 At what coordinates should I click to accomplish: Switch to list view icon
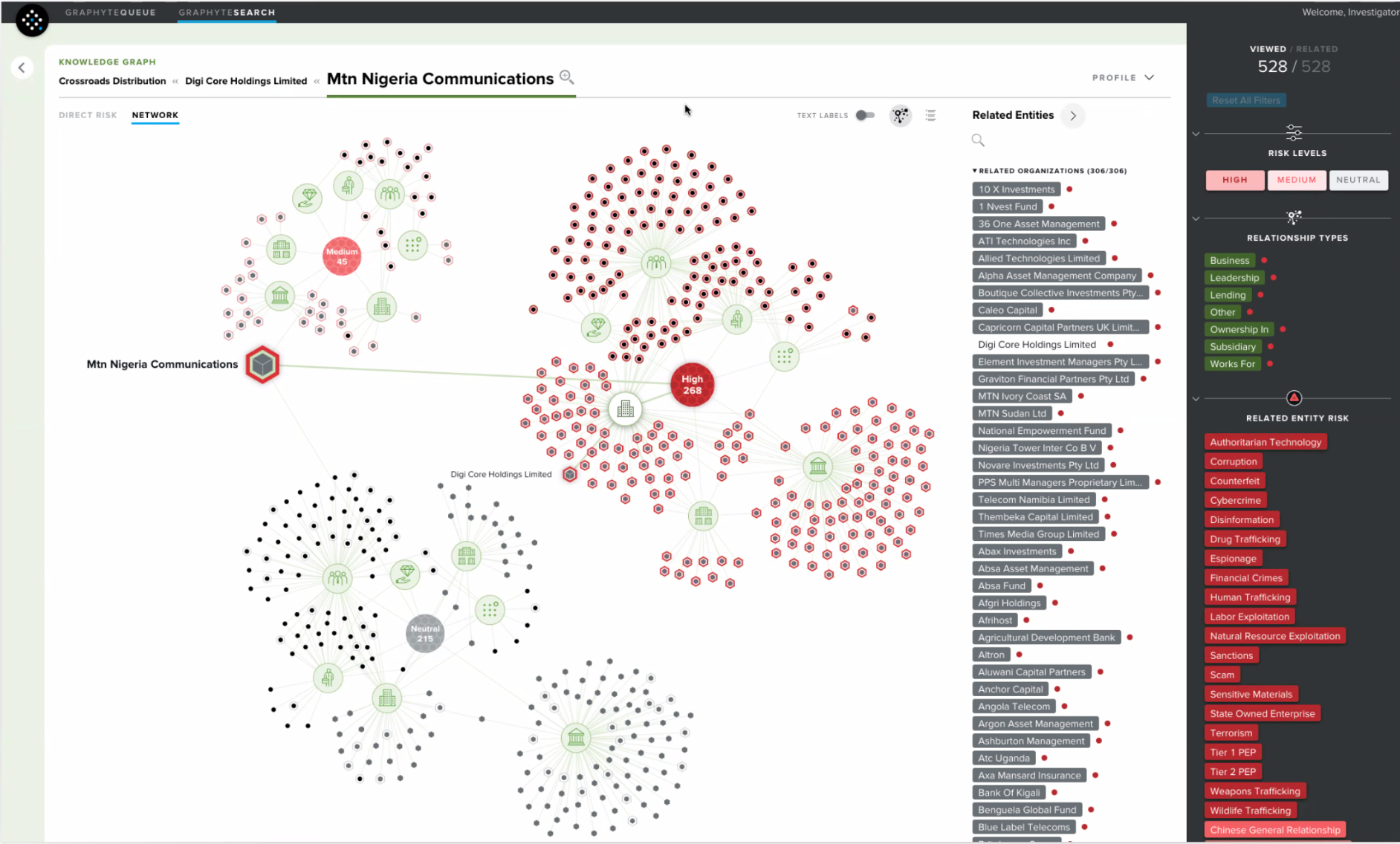tap(930, 115)
